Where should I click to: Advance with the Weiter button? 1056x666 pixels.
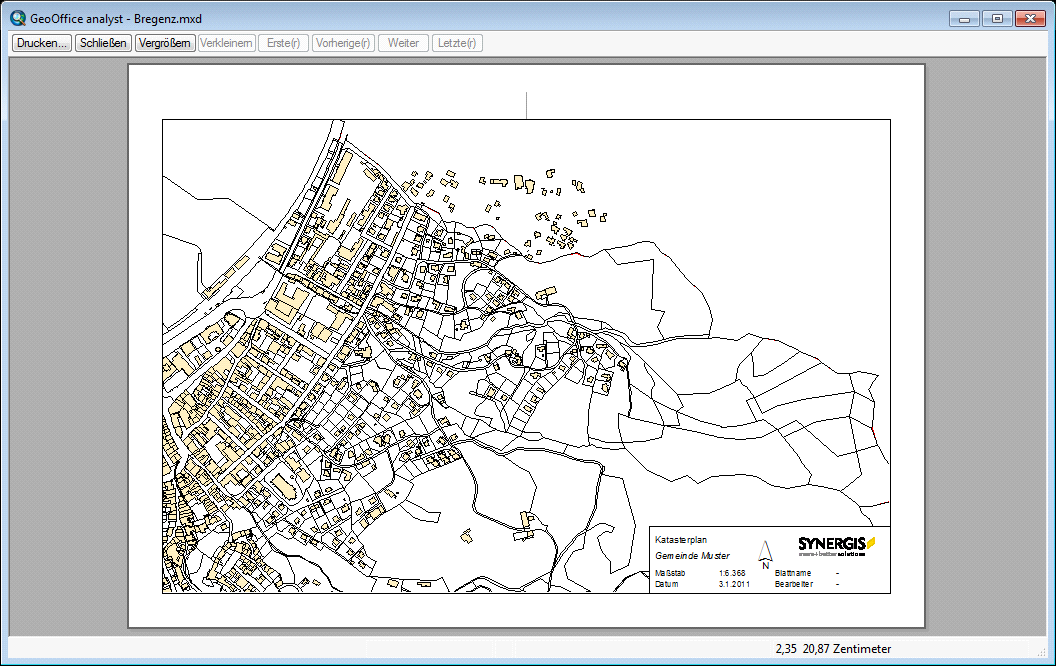[403, 43]
